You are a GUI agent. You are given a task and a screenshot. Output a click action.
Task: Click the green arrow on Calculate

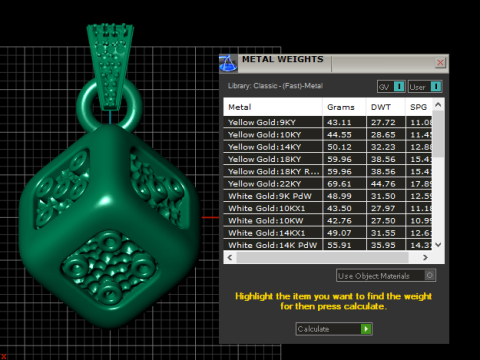366,329
